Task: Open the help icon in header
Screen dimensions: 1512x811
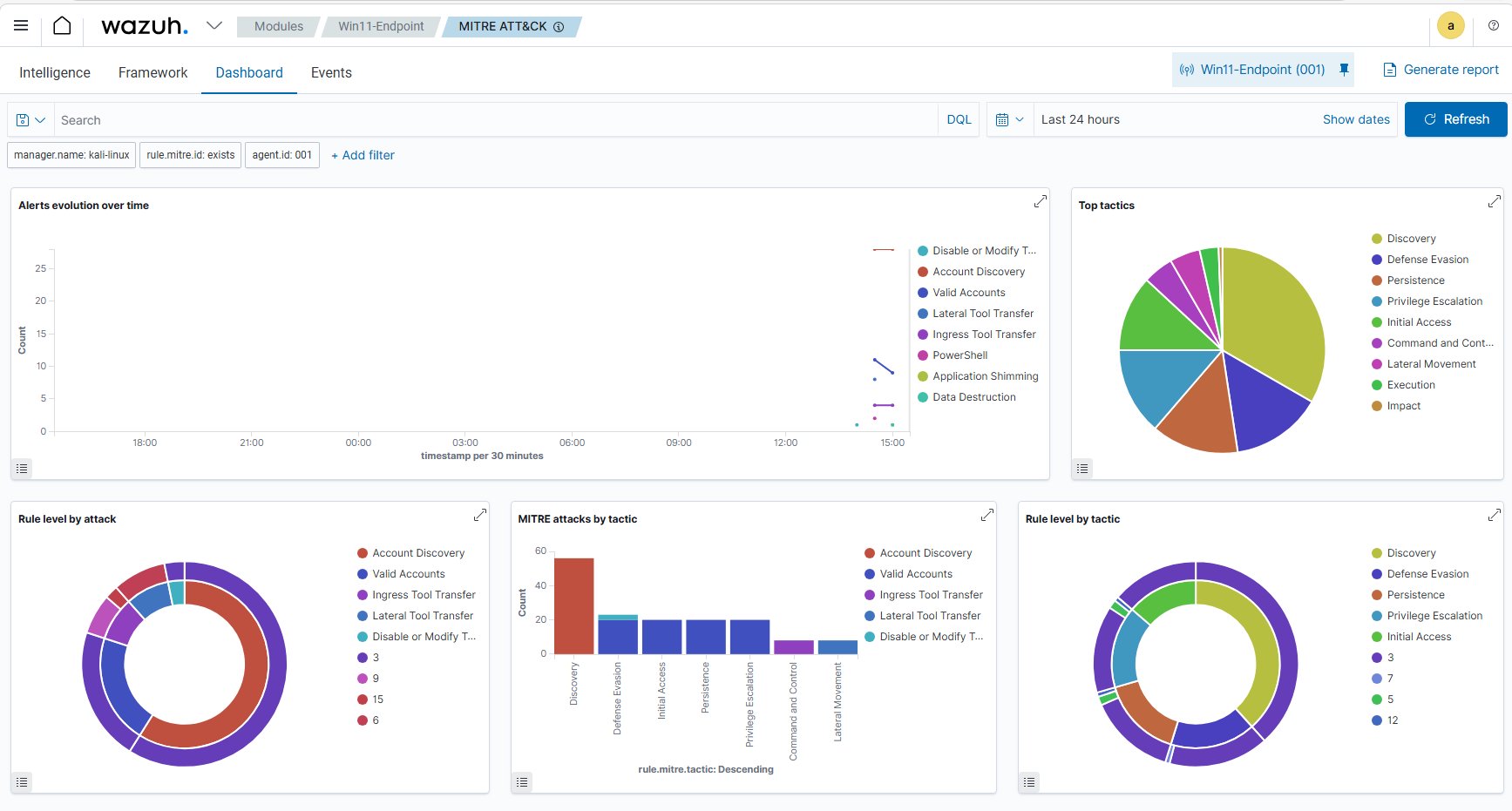Action: point(1493,25)
